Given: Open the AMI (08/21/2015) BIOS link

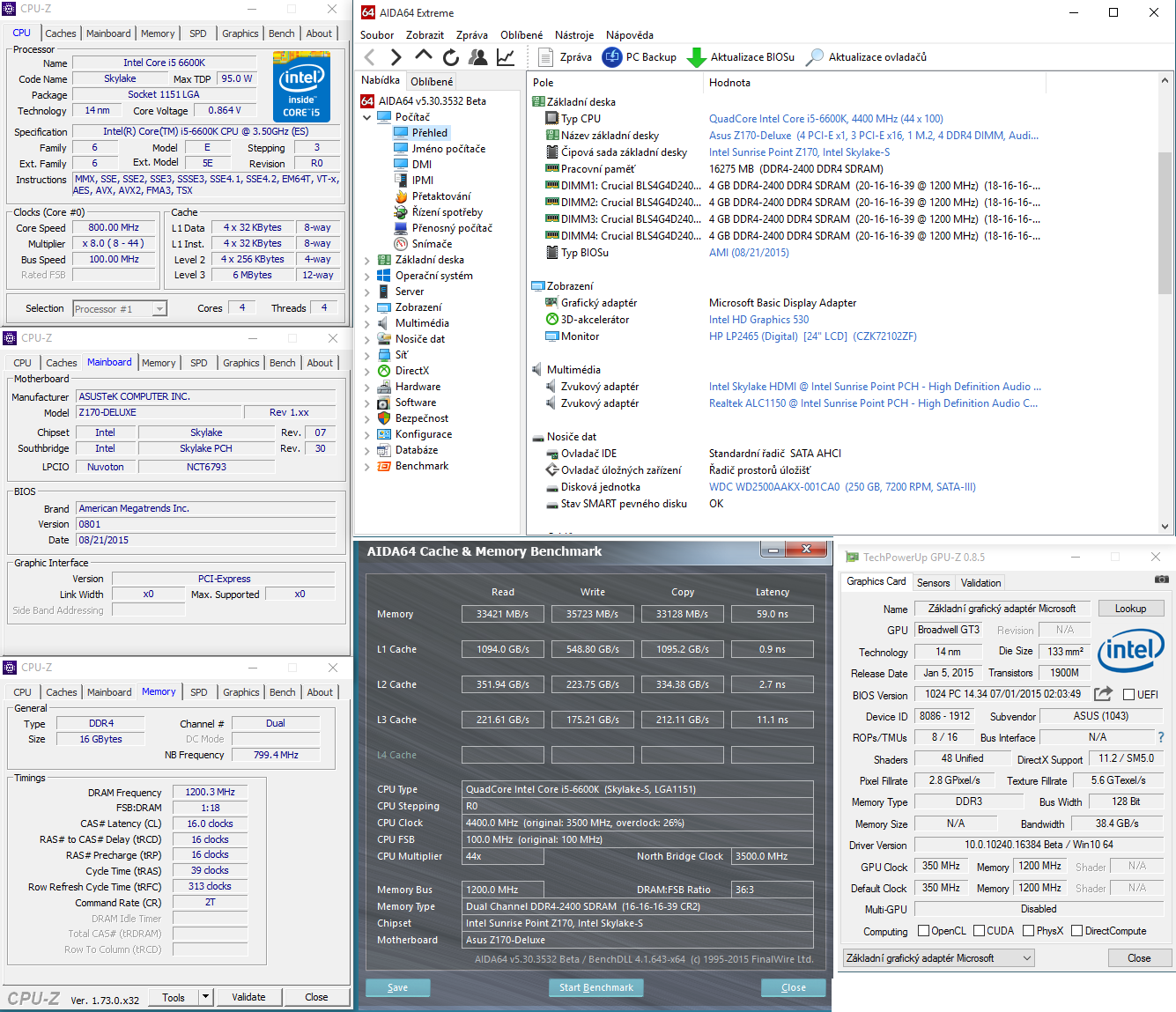Looking at the screenshot, I should tap(749, 253).
